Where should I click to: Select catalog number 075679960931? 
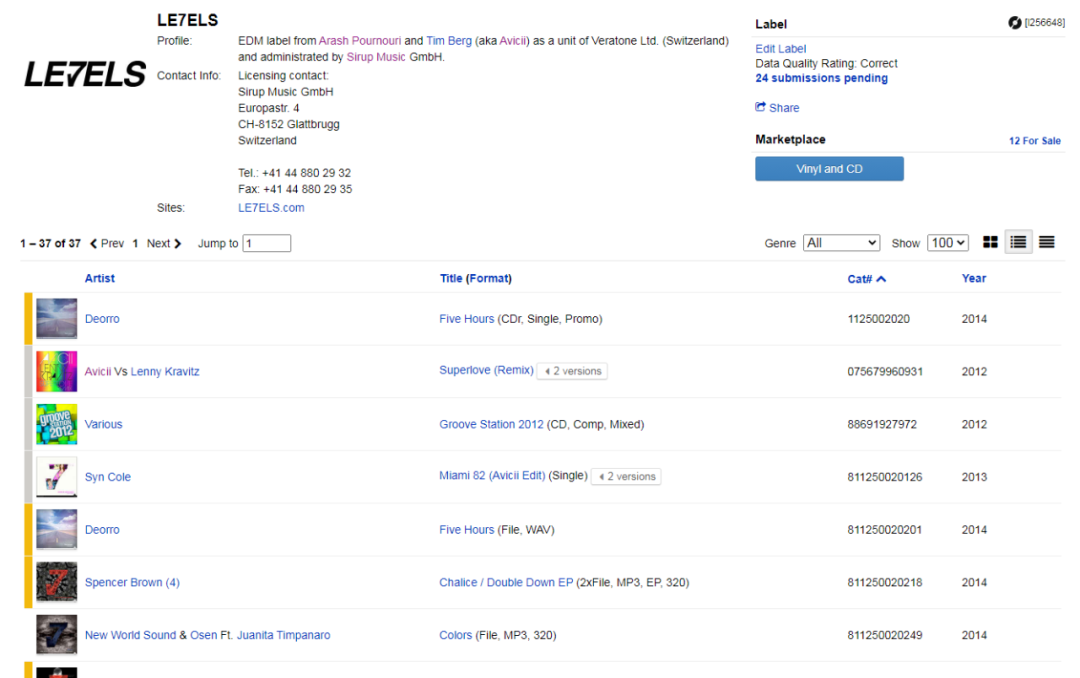(x=885, y=371)
